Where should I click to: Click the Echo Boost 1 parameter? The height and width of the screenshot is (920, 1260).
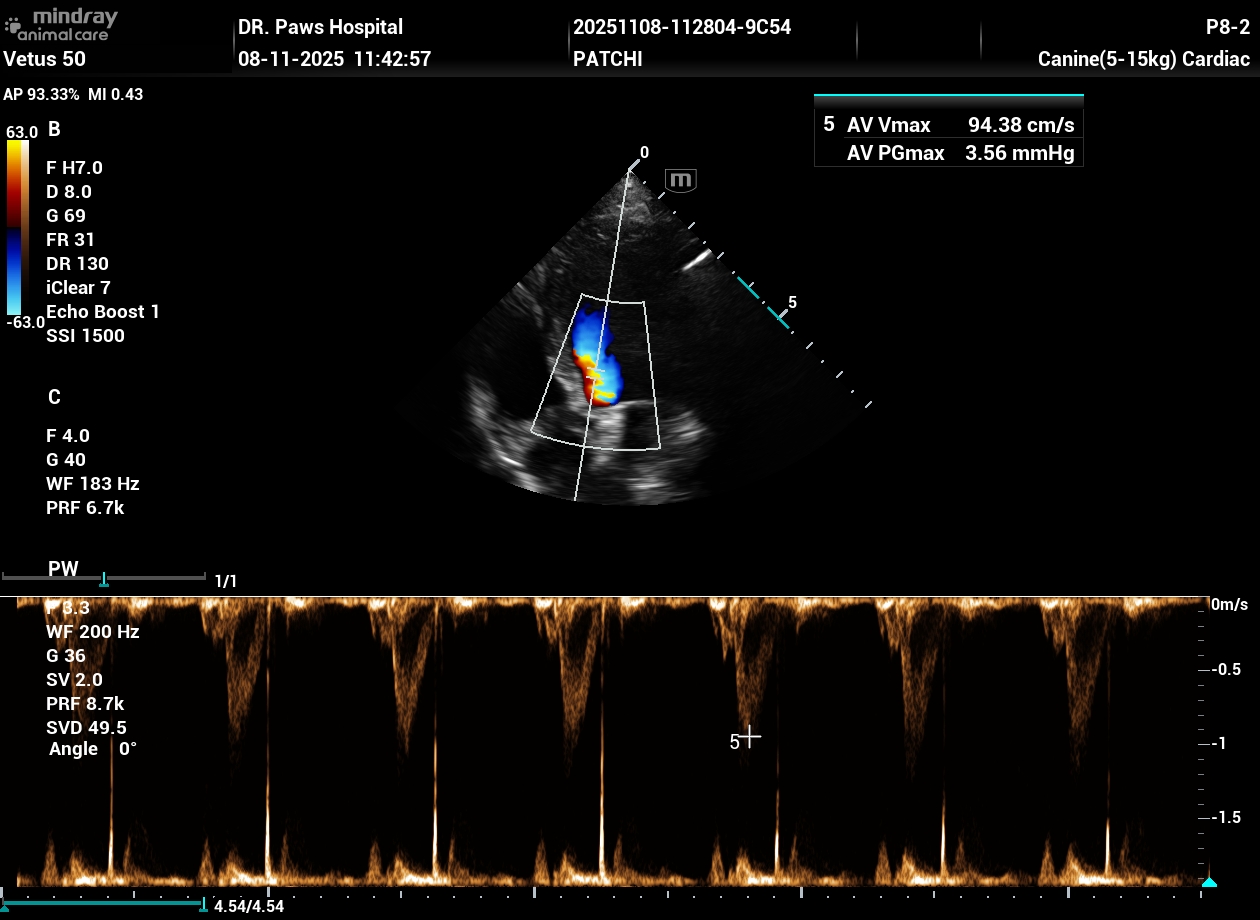(102, 312)
